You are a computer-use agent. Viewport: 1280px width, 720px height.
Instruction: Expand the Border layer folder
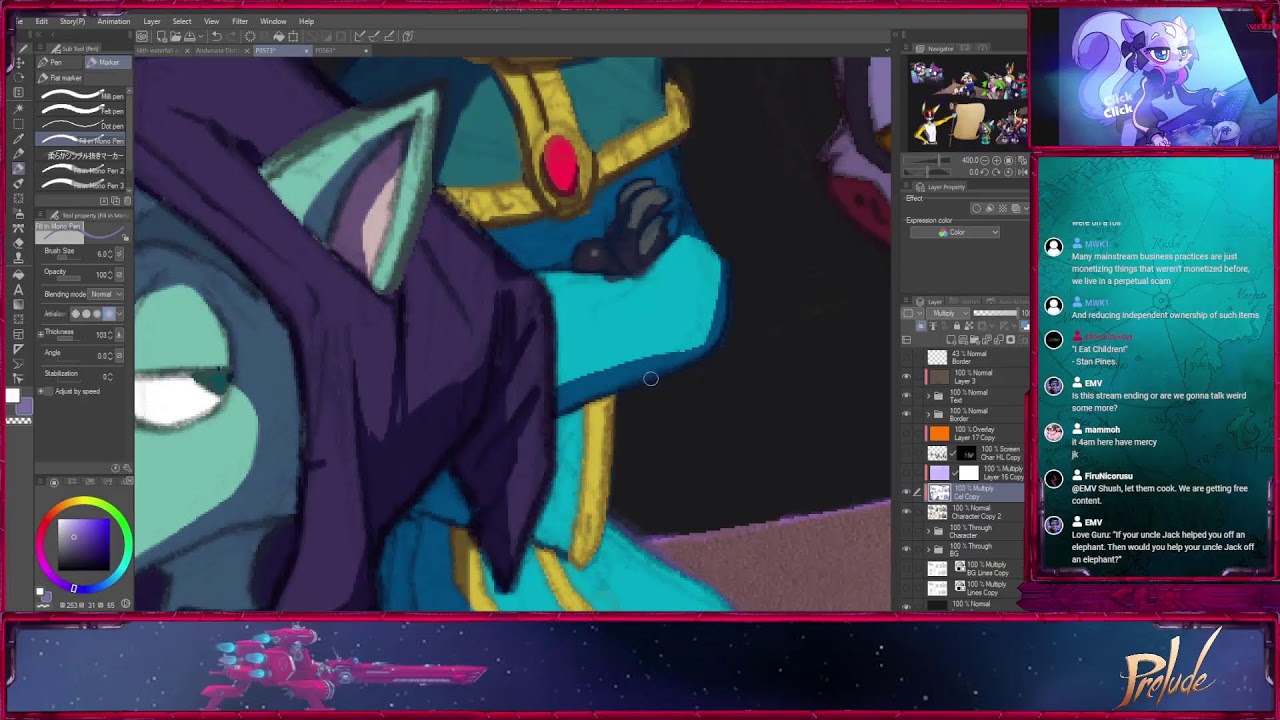[927, 415]
